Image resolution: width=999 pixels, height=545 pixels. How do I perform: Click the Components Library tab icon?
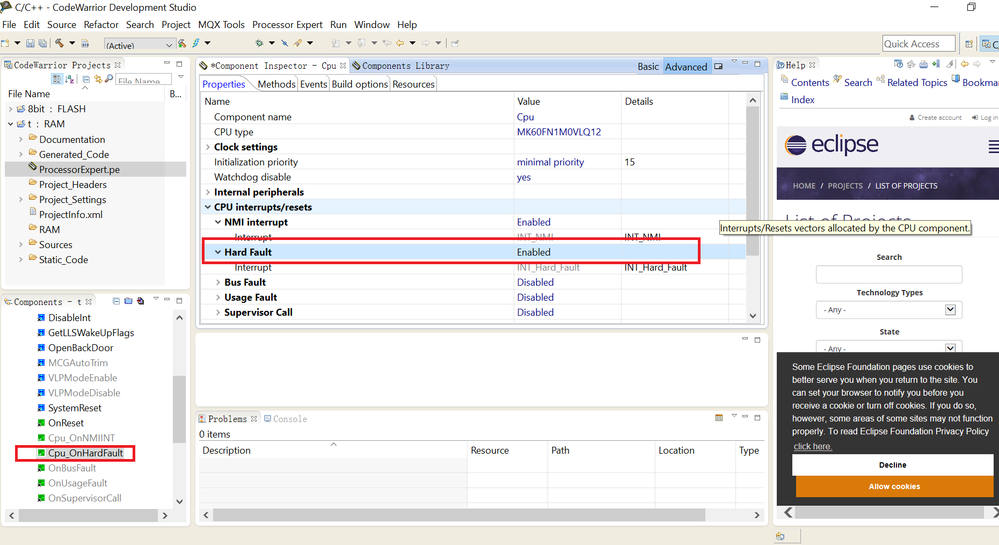[x=356, y=66]
